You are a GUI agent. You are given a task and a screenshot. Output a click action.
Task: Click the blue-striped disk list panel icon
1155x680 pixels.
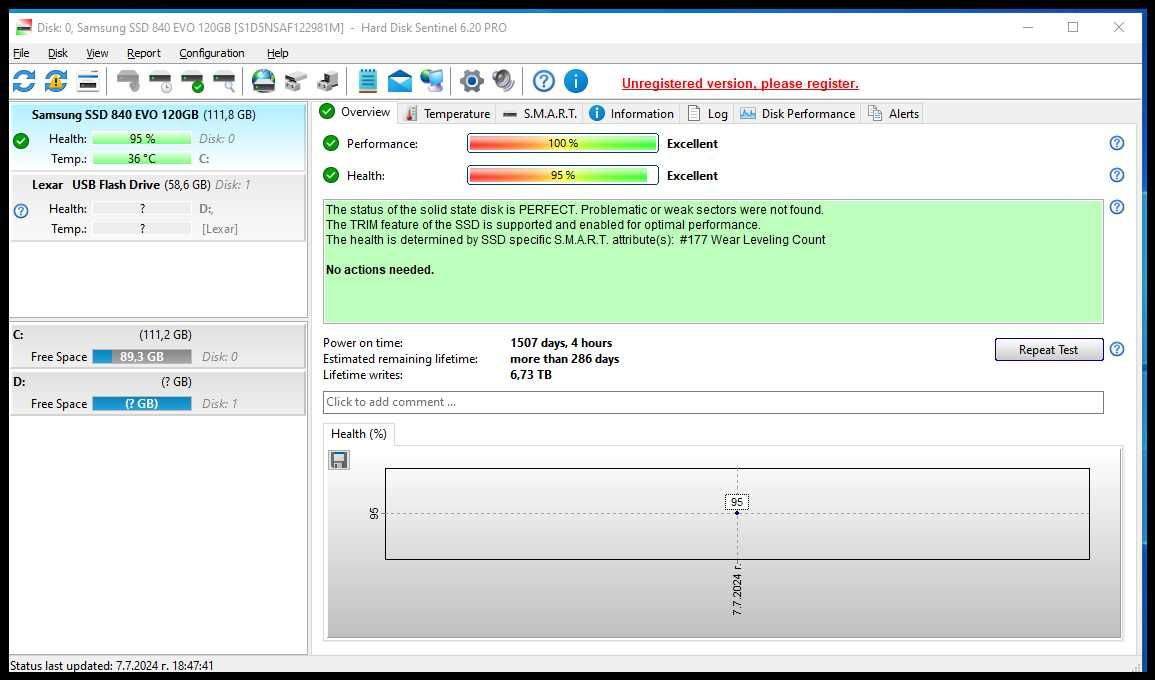(88, 81)
